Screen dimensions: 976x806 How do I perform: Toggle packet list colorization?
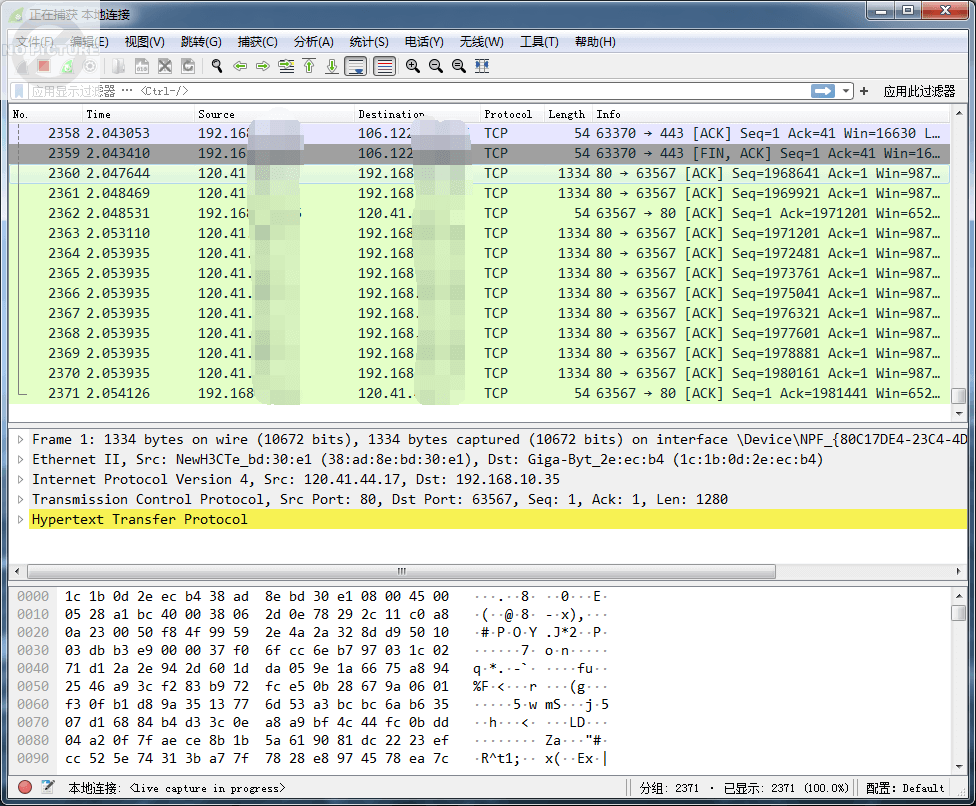385,66
